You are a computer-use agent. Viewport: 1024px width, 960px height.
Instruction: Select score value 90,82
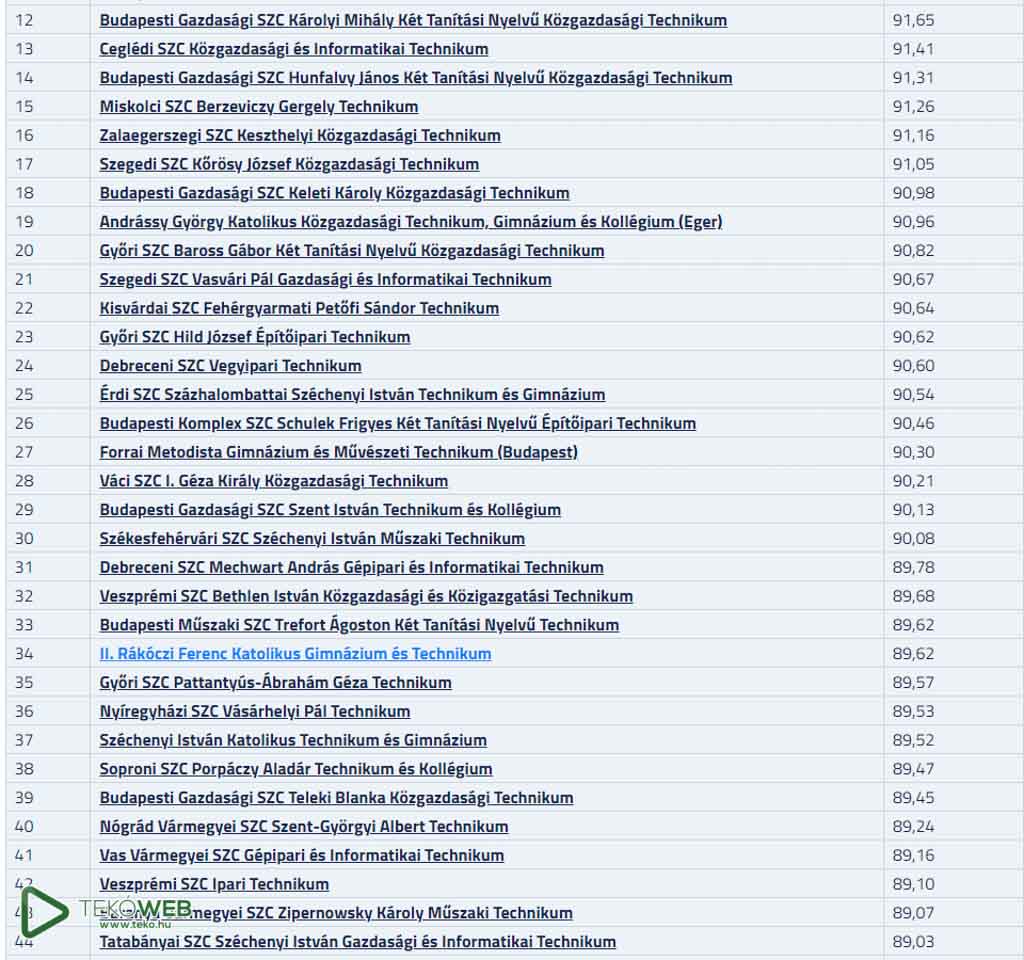pyautogui.click(x=913, y=250)
